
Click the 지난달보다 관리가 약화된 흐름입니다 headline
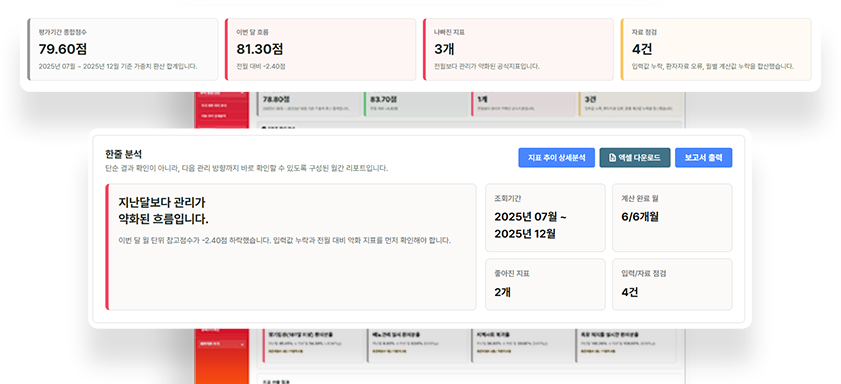click(163, 211)
